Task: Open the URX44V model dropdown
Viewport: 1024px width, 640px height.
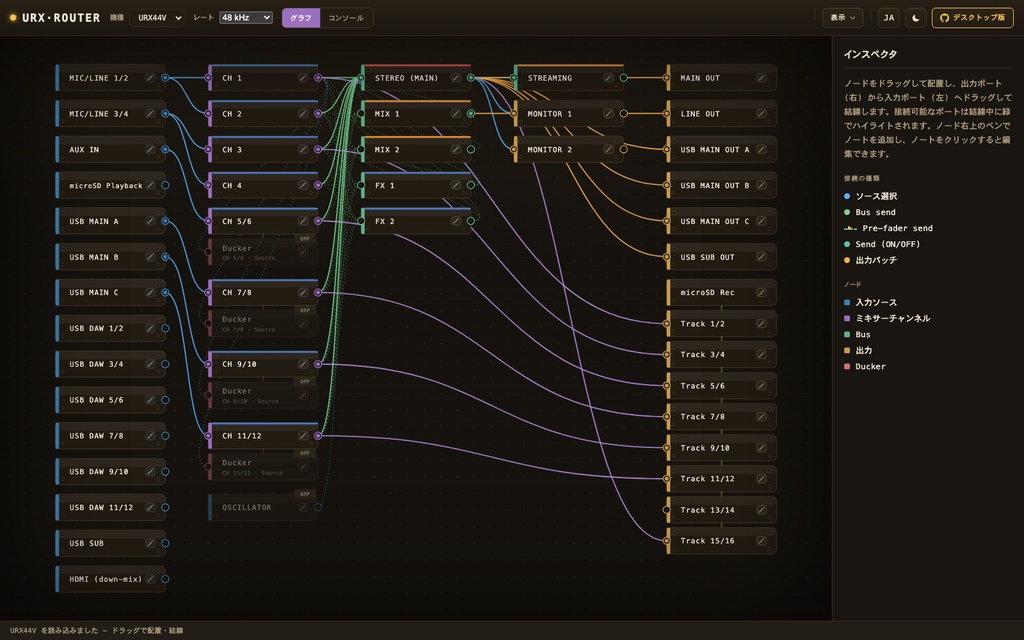Action: pos(157,18)
